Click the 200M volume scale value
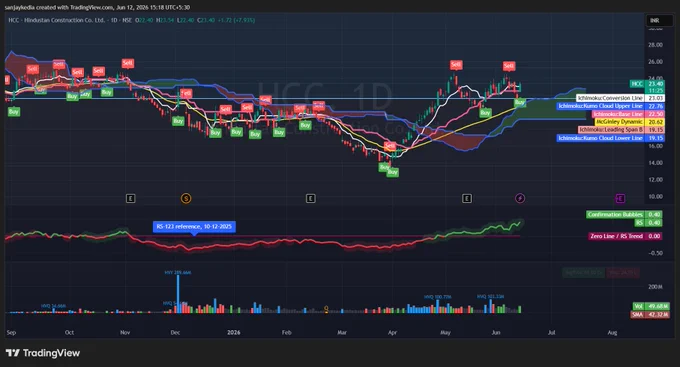The image size is (680, 367). pos(655,286)
